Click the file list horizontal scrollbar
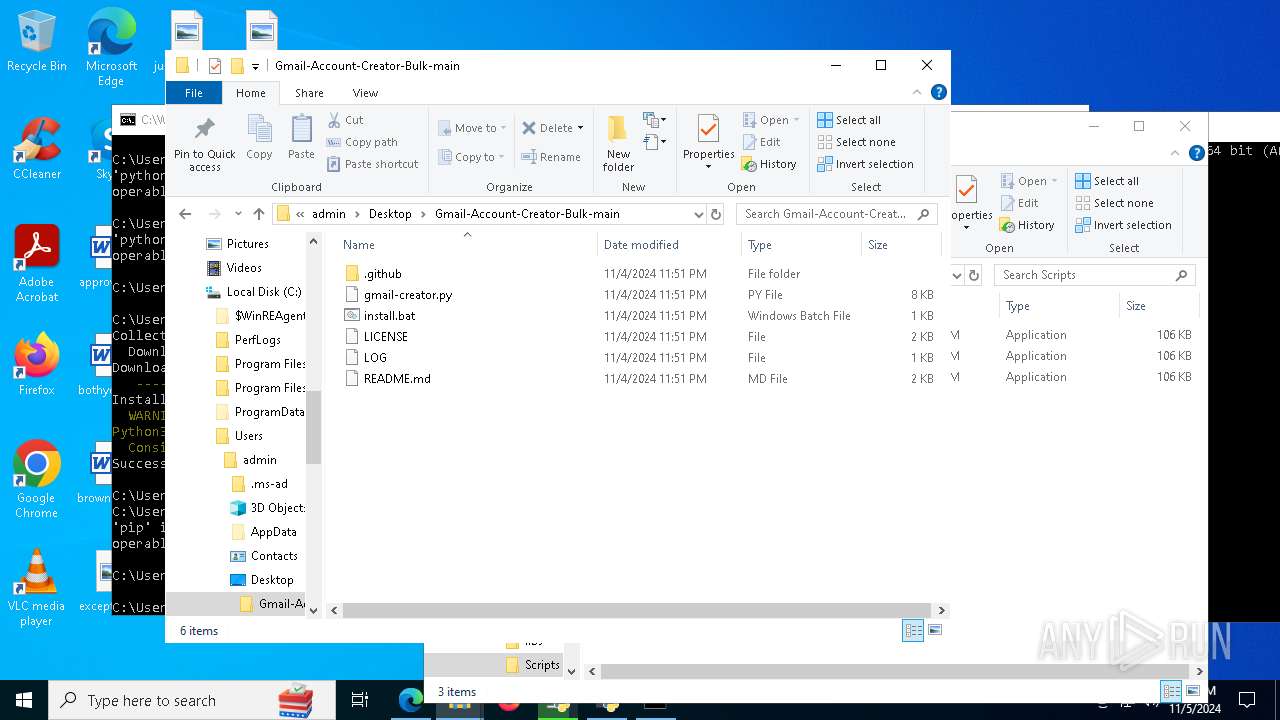This screenshot has width=1280, height=720. (x=636, y=610)
